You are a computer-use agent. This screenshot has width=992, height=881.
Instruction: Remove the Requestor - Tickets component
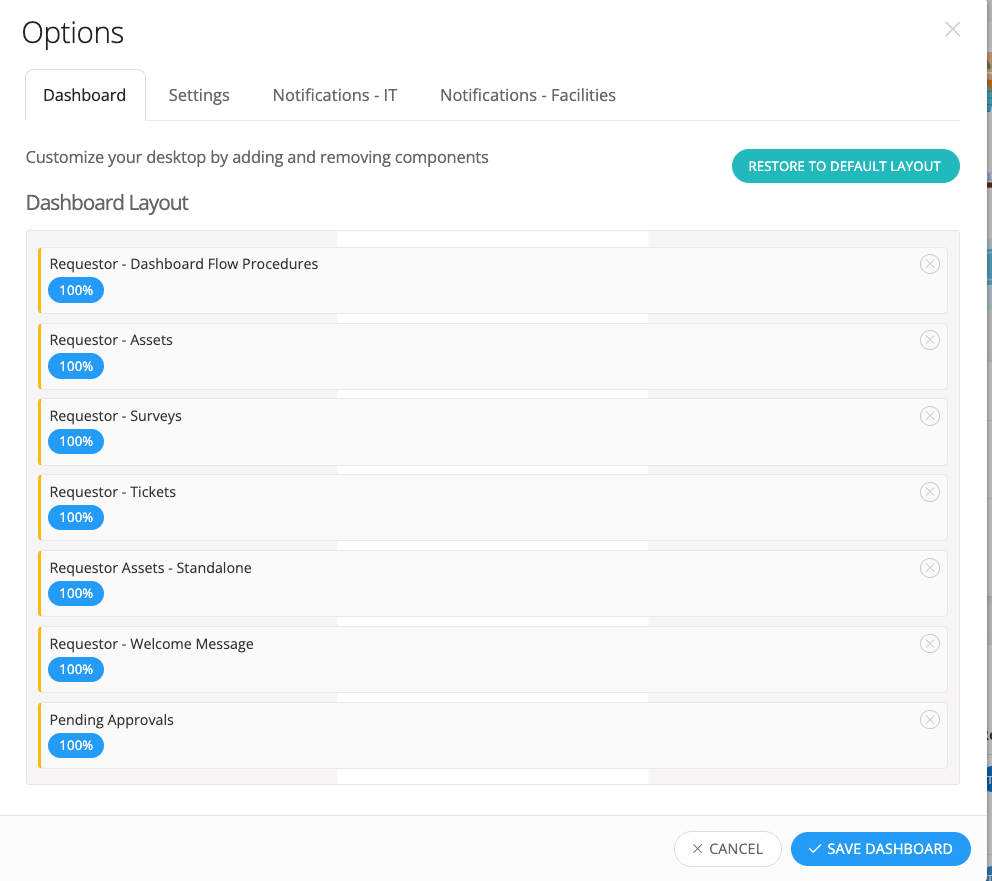coord(929,491)
